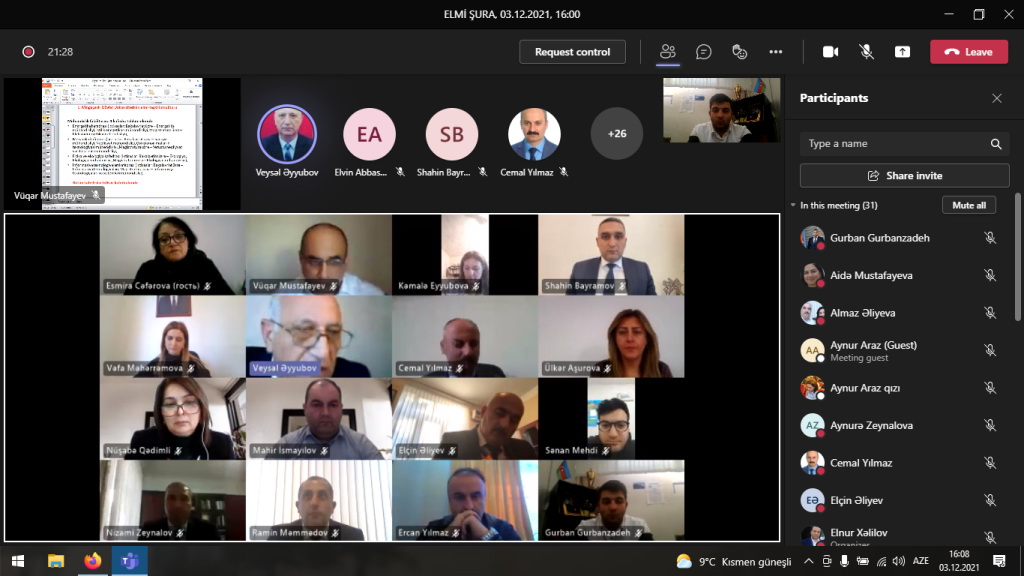
Task: Open Firefox from the taskbar
Action: point(93,561)
